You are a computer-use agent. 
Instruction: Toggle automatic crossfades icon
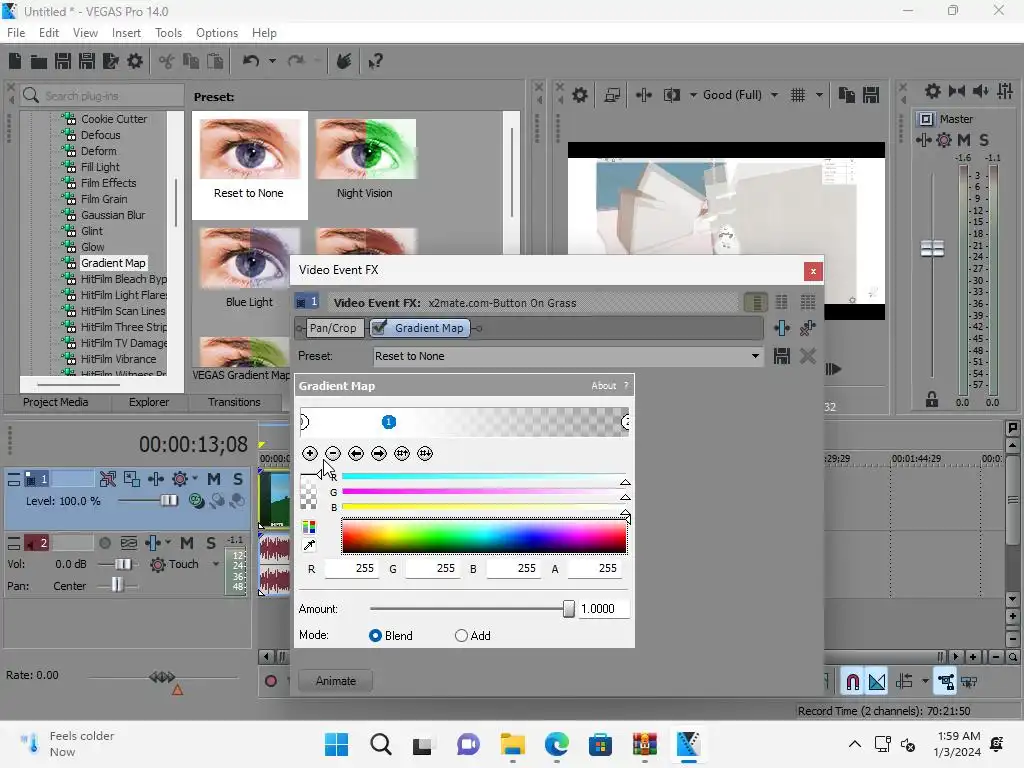click(x=877, y=682)
